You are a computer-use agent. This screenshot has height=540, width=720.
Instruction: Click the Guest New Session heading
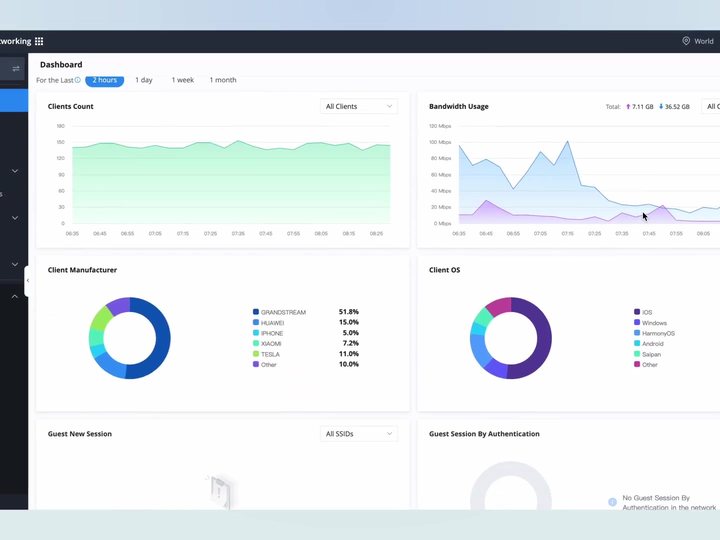click(80, 434)
